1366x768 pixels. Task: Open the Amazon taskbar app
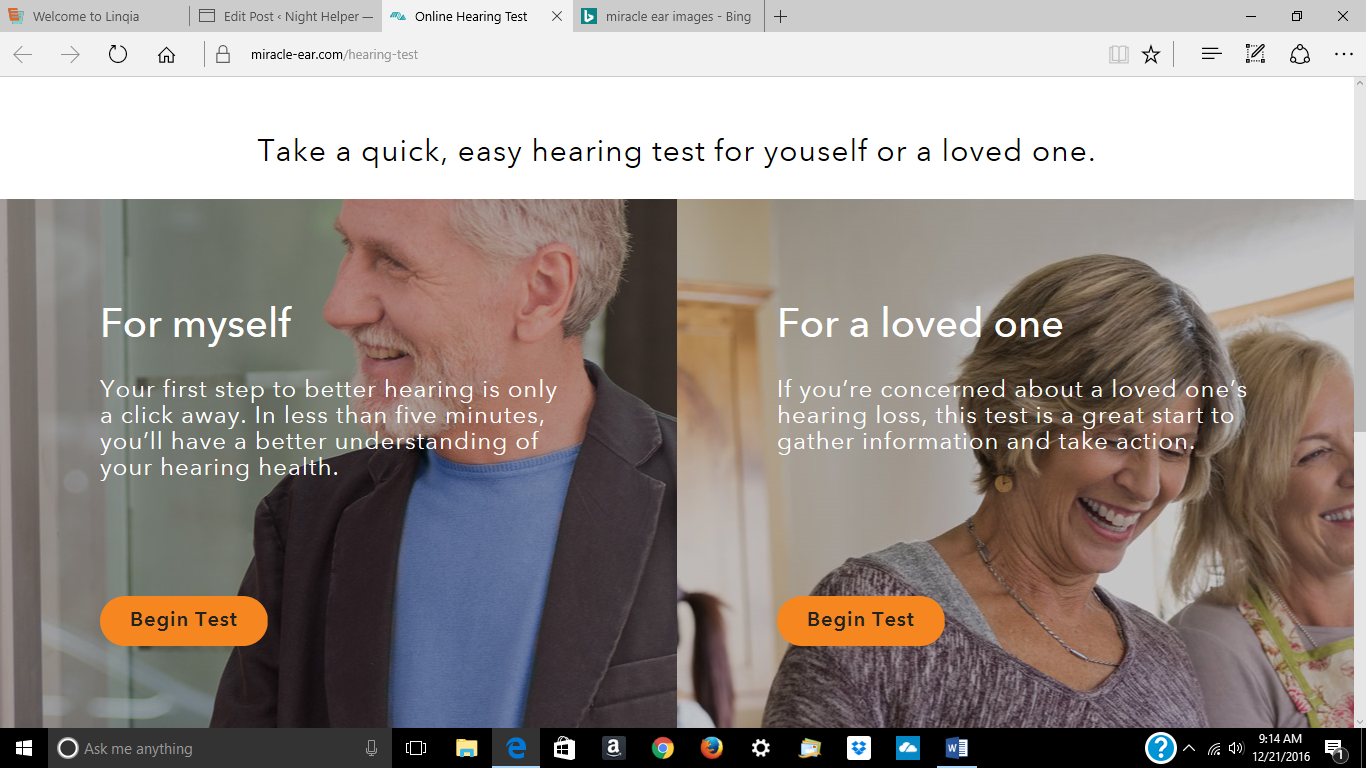pos(614,748)
